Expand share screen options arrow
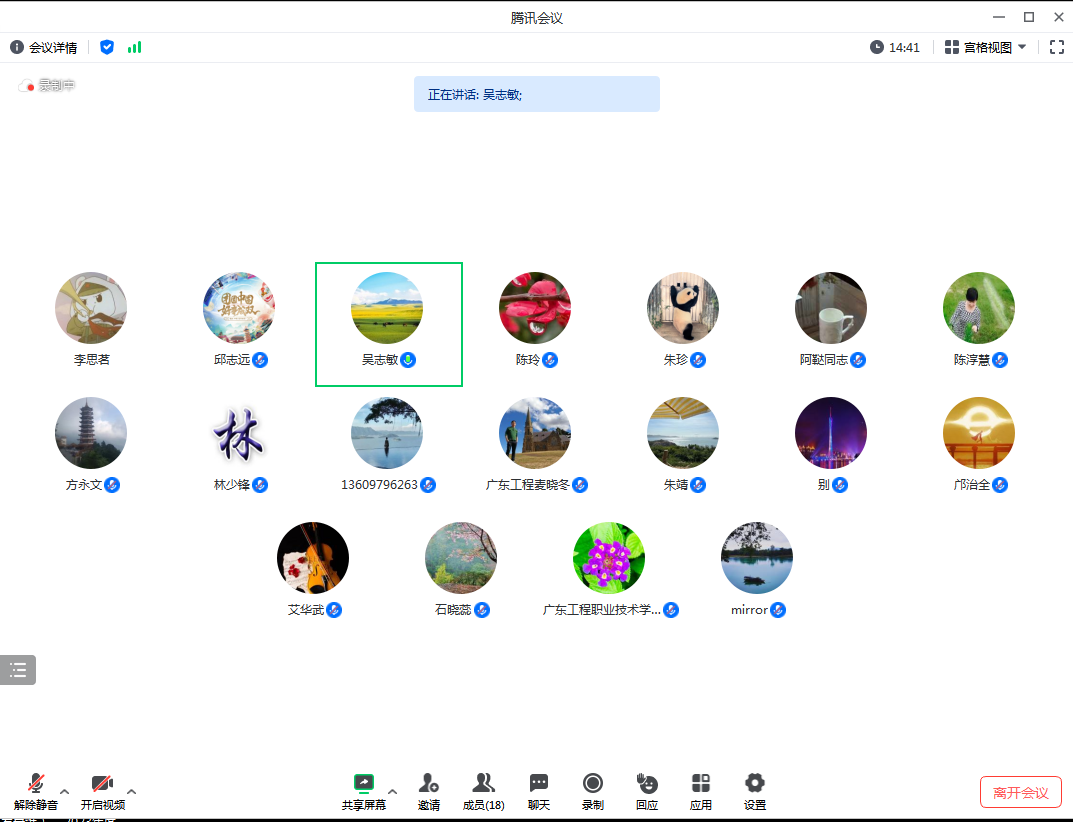This screenshot has height=822, width=1073. [x=393, y=791]
